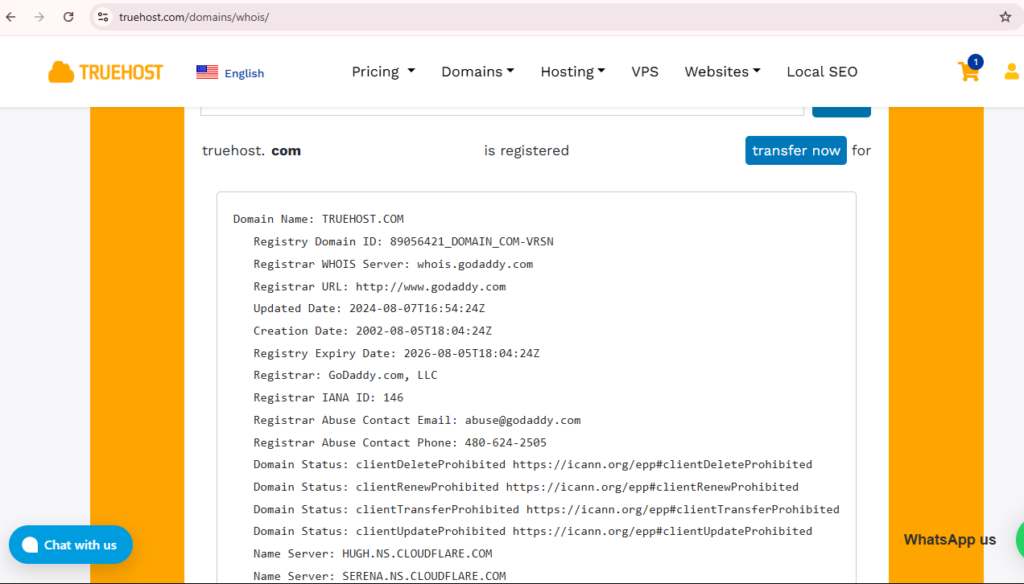The image size is (1024, 584).
Task: Click the browser forward arrow
Action: click(x=38, y=17)
